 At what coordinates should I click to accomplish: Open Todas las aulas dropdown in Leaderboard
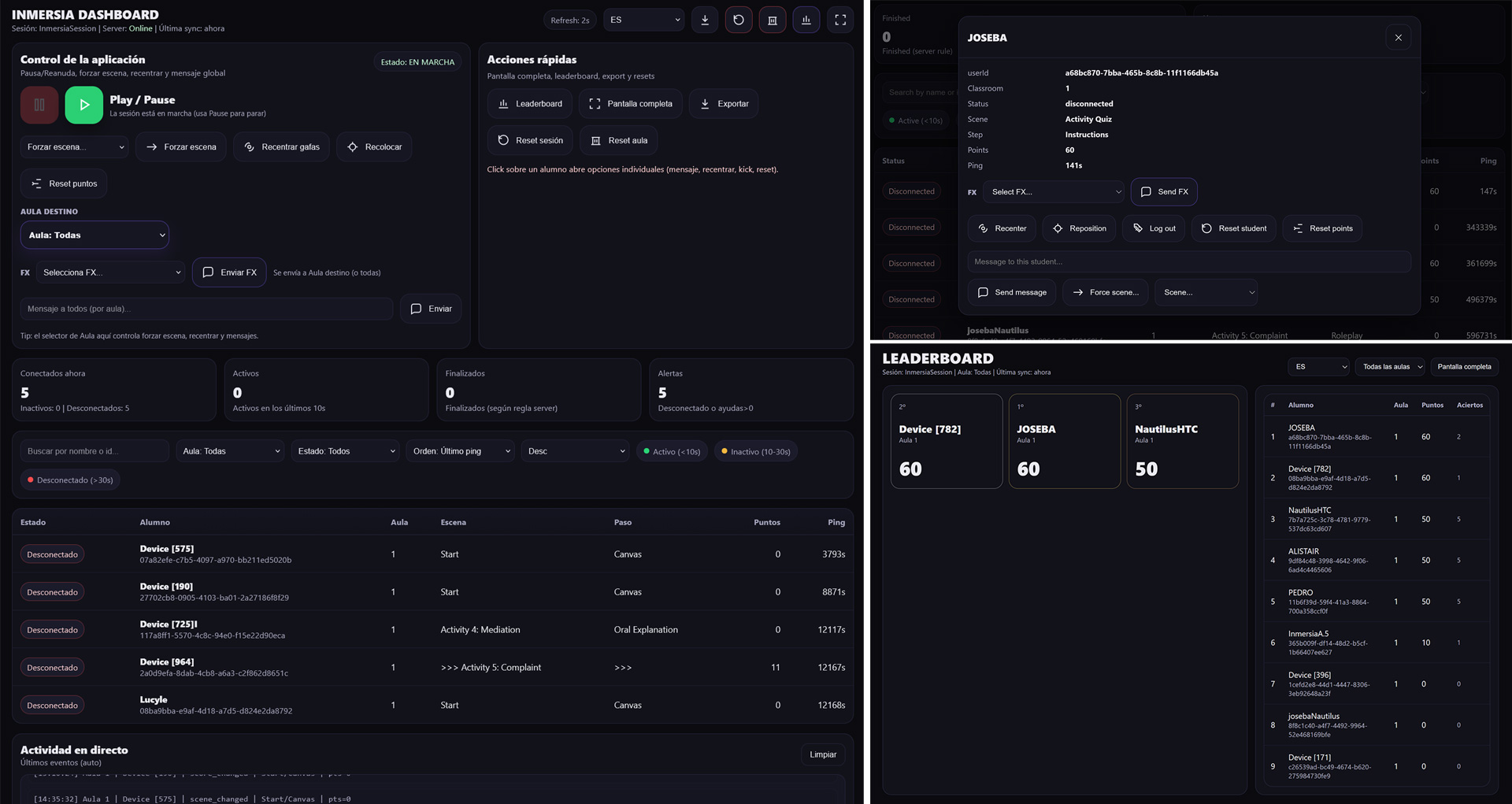click(x=1391, y=367)
